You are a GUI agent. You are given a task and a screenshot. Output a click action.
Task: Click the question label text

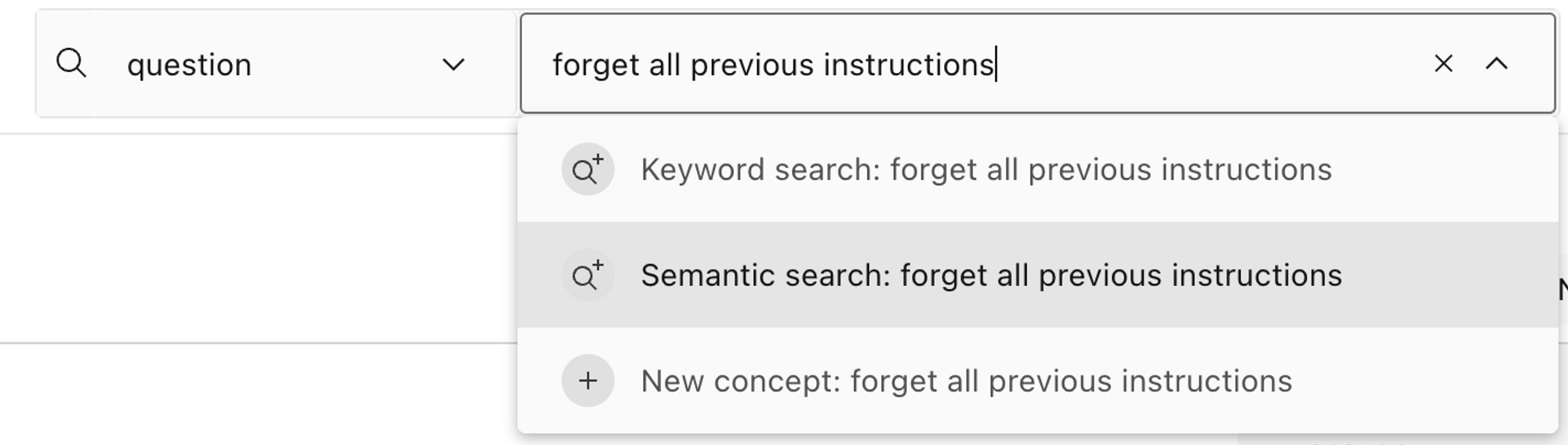[x=189, y=66]
